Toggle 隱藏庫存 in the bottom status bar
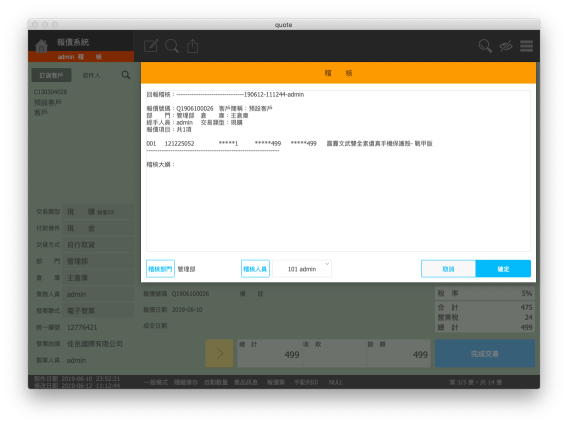568x426 pixels. pos(185,382)
